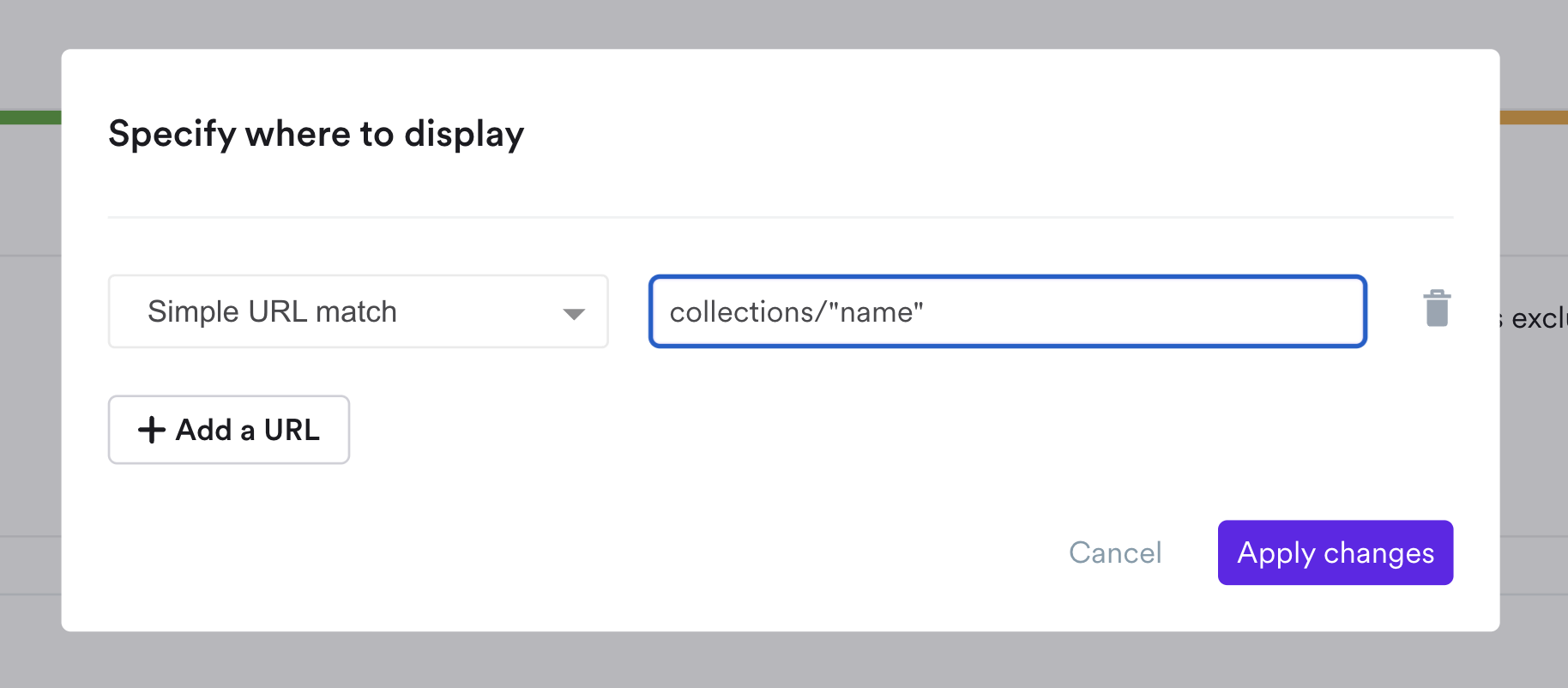Screen dimensions: 1568x688
Task: Delete the URL rule with trash icon
Action: 1437,309
